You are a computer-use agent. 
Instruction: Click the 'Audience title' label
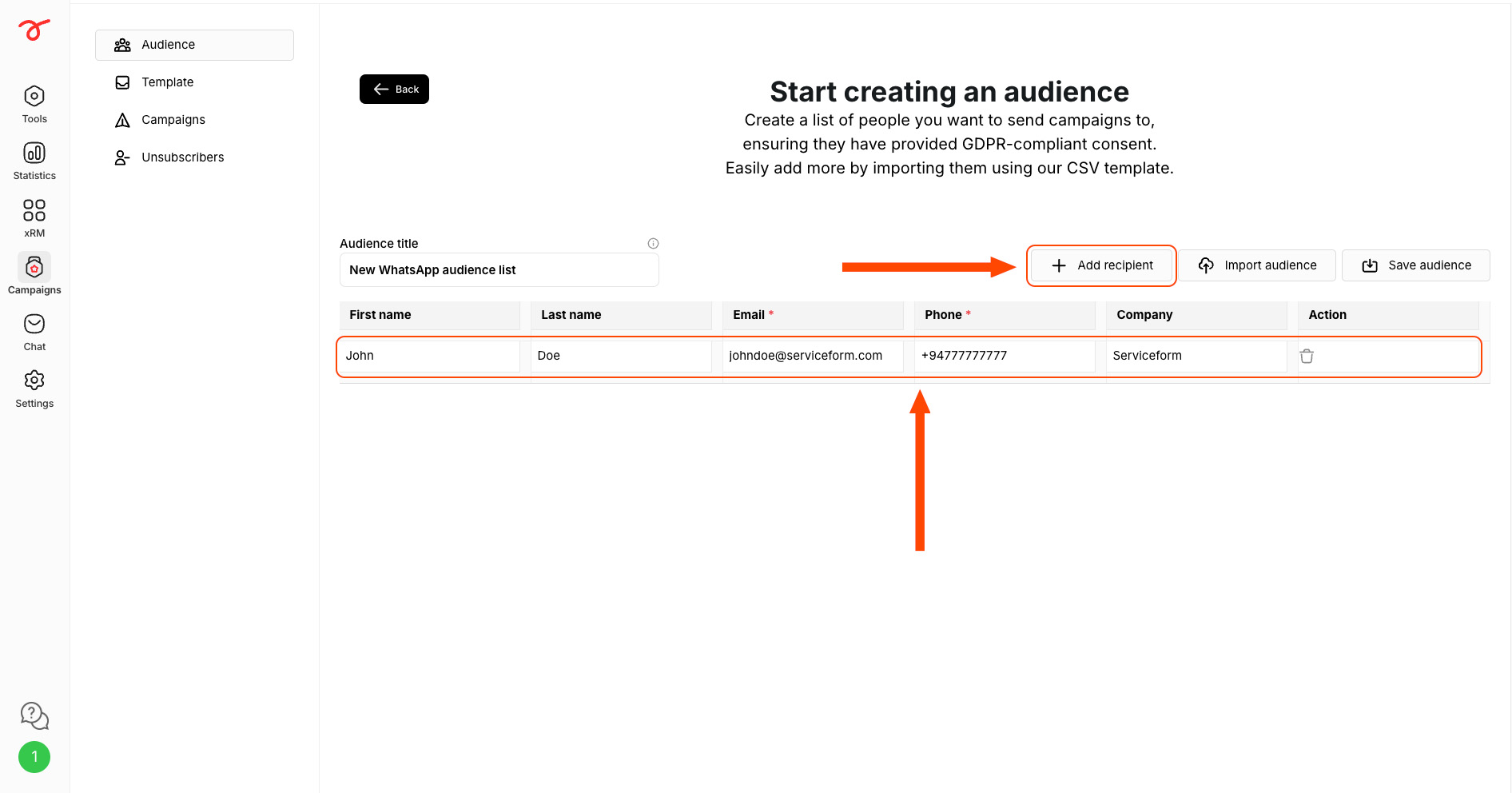tap(379, 244)
